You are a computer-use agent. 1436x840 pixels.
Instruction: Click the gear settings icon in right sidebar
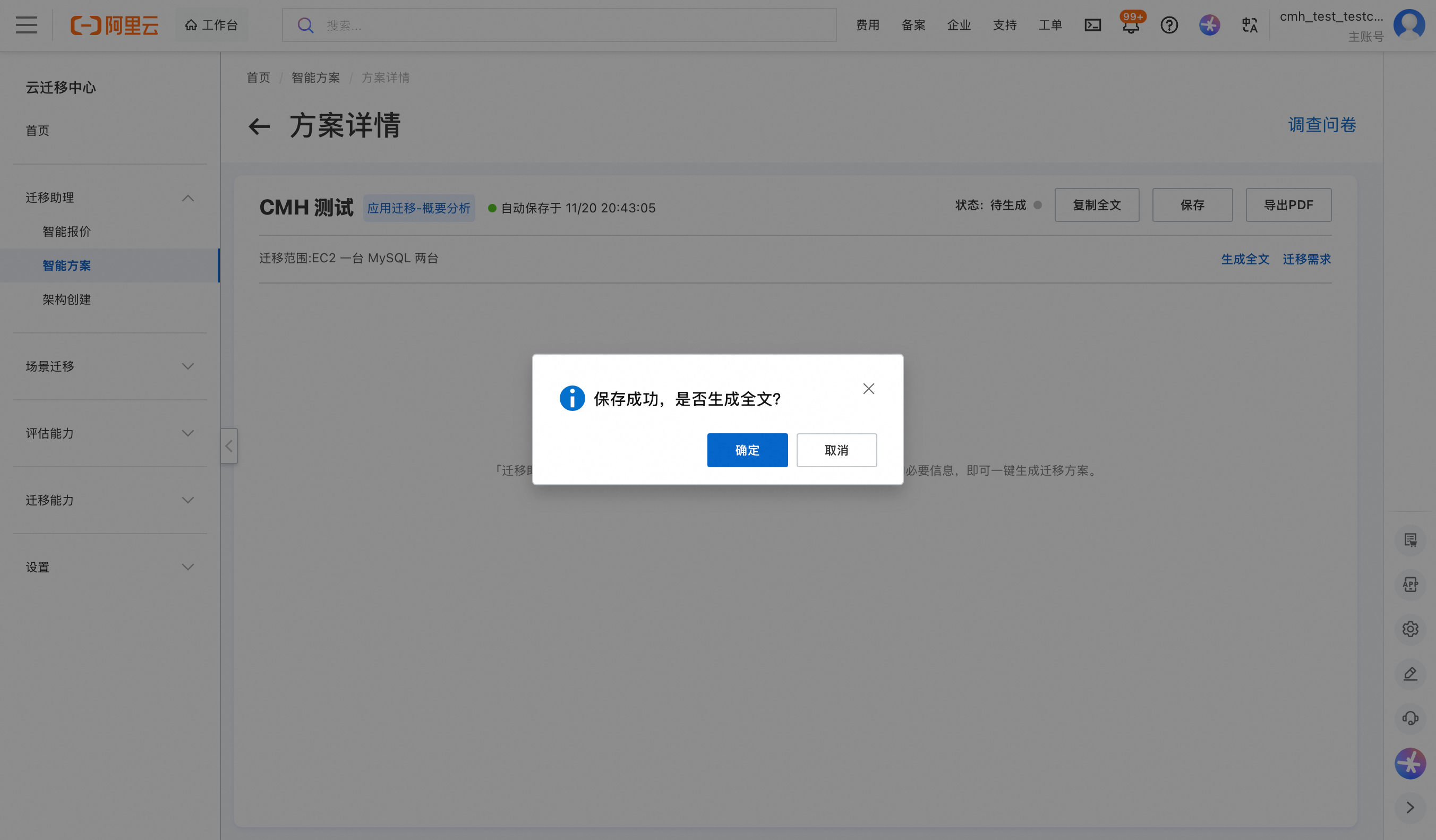(1410, 629)
